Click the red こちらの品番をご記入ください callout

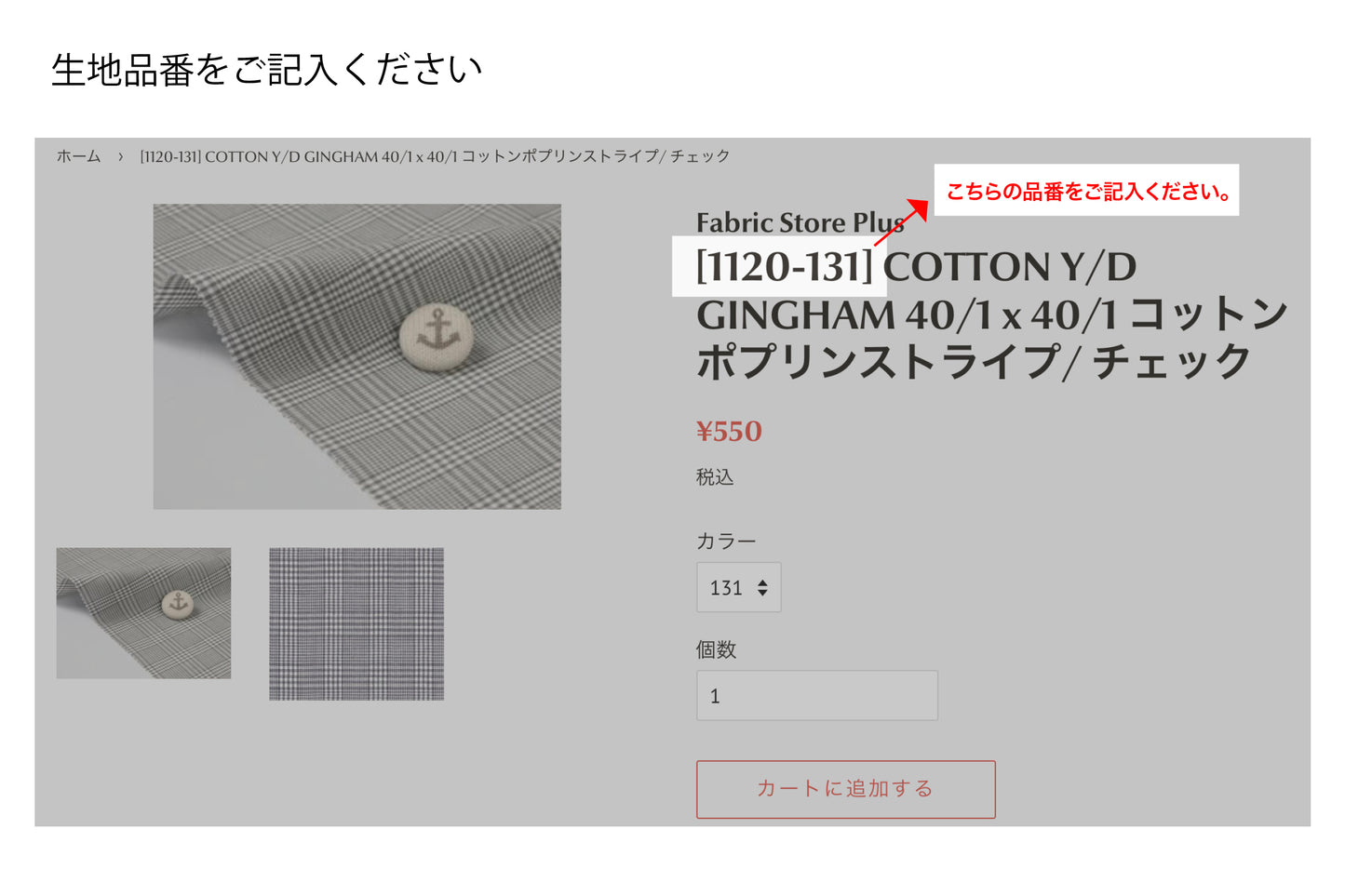(1086, 191)
